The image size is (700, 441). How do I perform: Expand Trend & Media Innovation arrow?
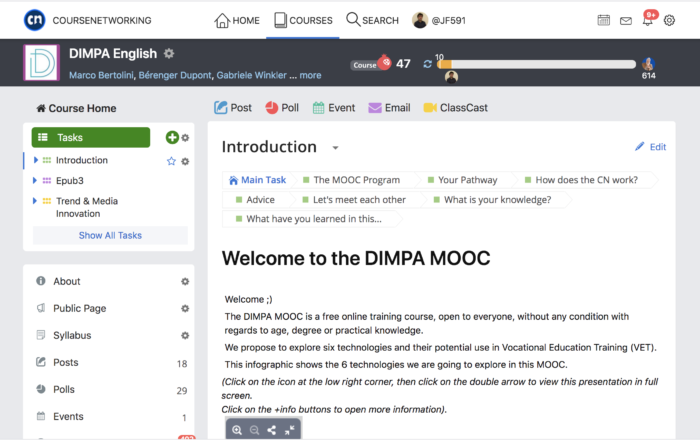click(x=35, y=201)
